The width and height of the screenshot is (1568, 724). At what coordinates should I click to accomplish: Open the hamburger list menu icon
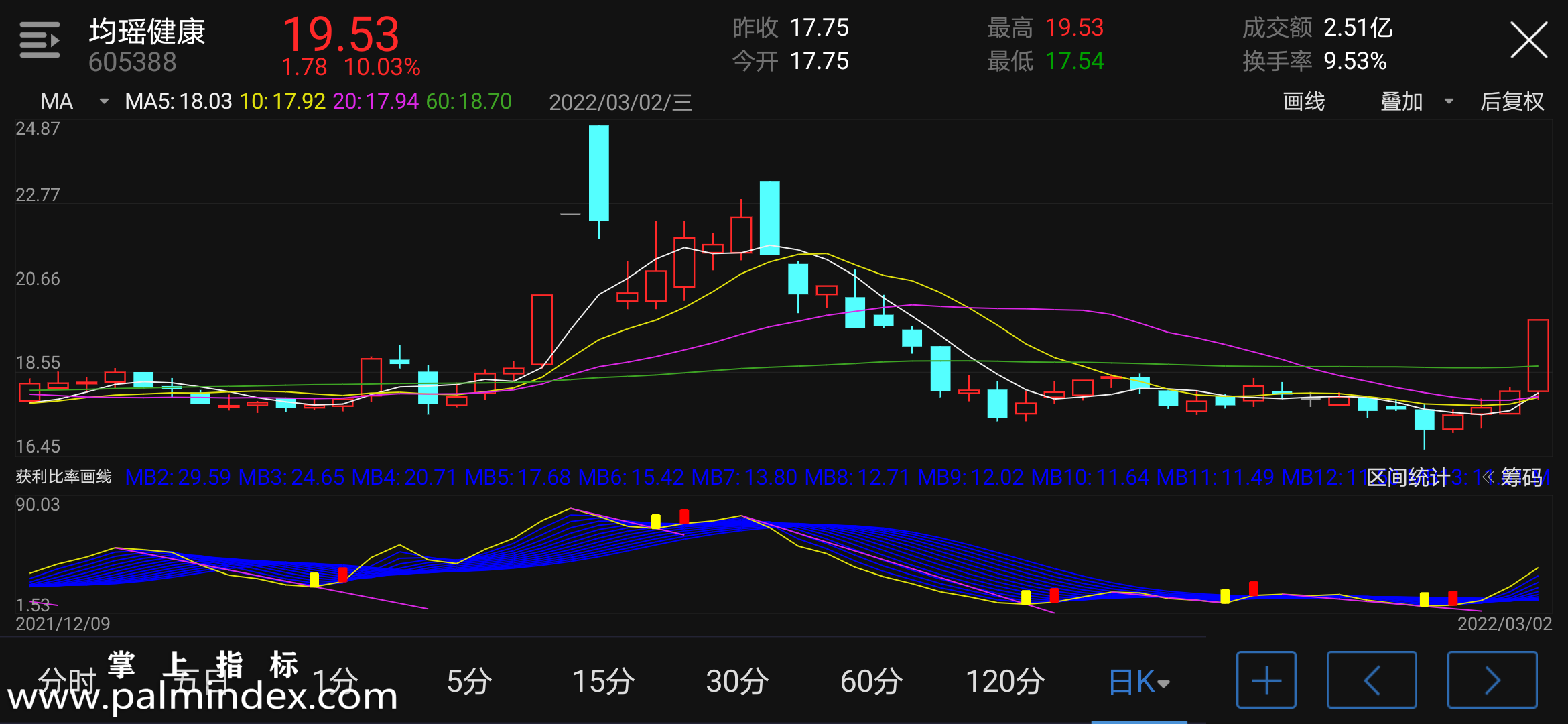click(40, 40)
